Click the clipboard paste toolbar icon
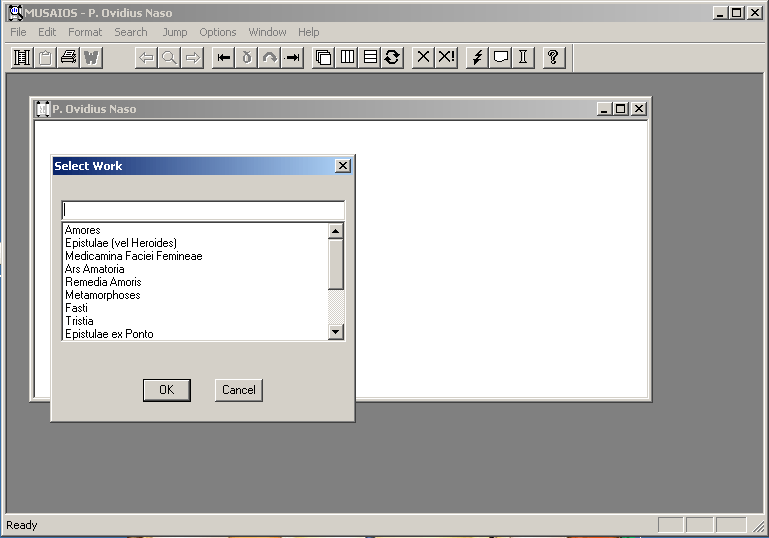 click(45, 57)
